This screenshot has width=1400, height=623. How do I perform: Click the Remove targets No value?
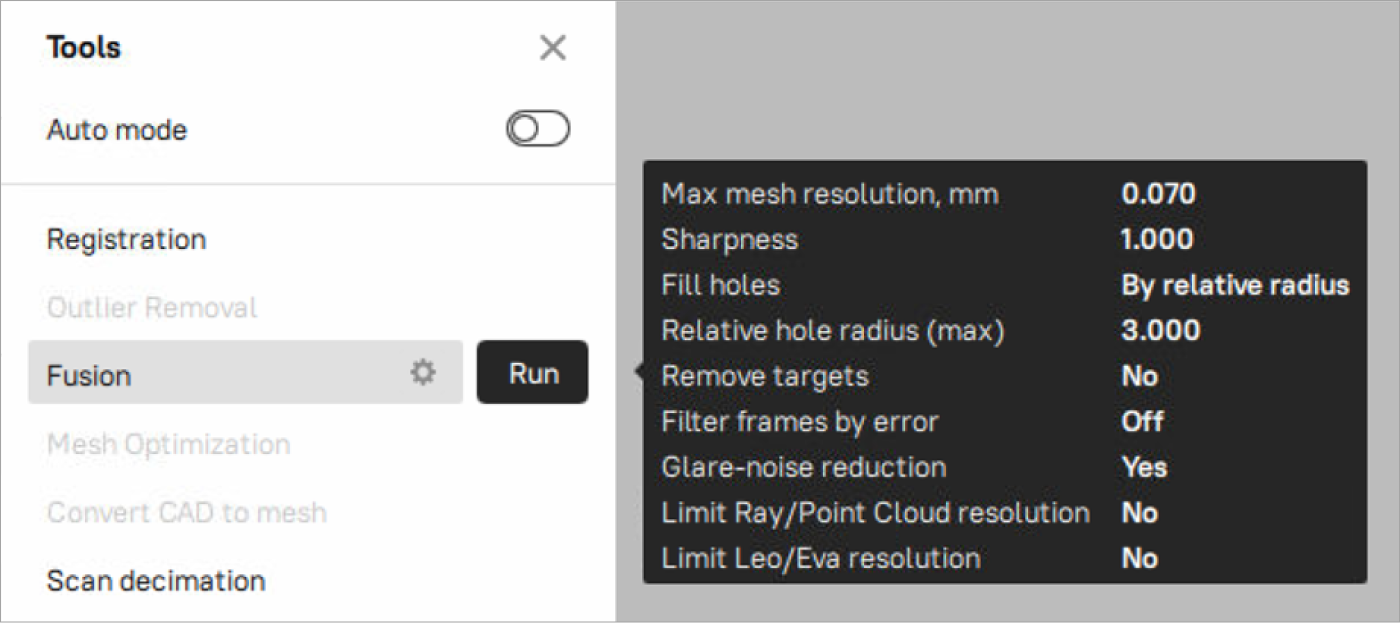(1139, 376)
